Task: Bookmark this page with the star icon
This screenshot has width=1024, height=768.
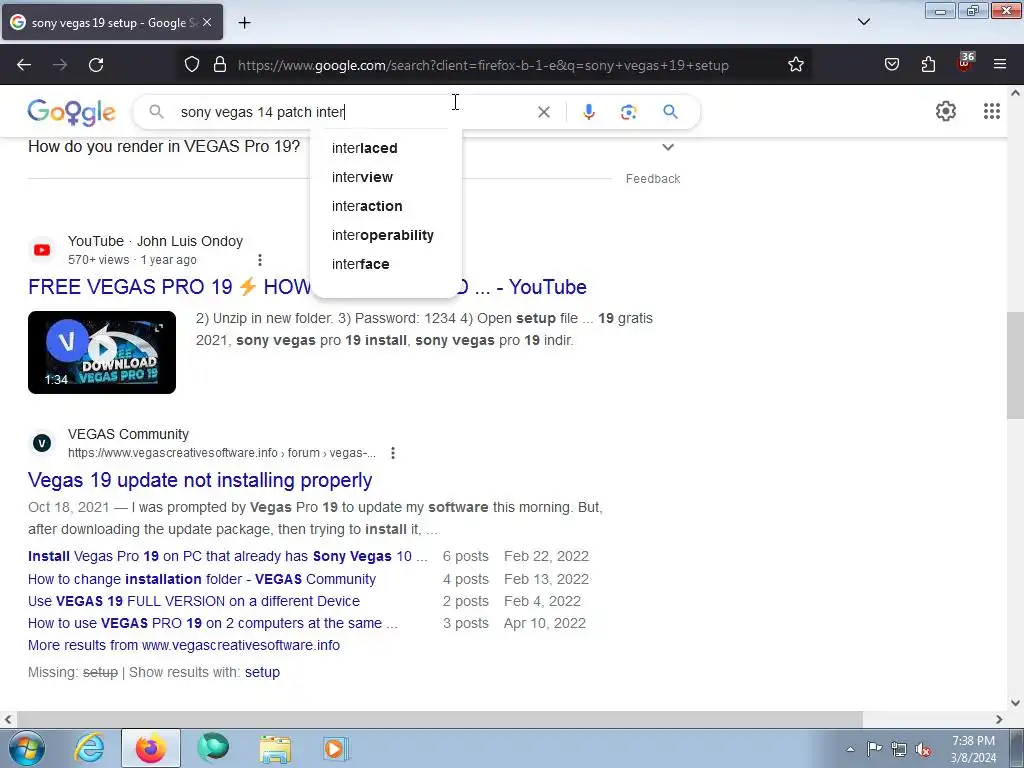Action: tap(795, 65)
